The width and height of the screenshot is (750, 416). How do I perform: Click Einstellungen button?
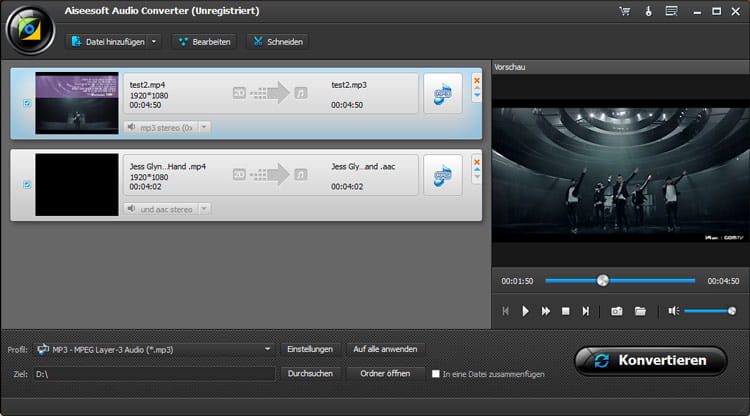click(x=310, y=350)
